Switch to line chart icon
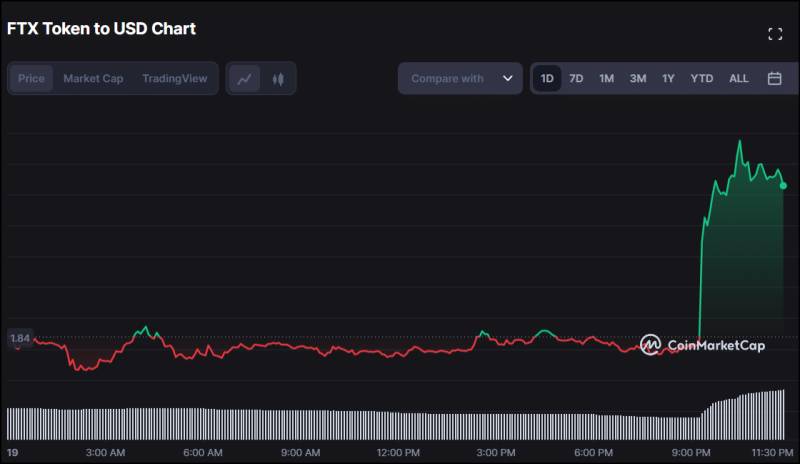Screen dimensions: 800x464 [244, 79]
